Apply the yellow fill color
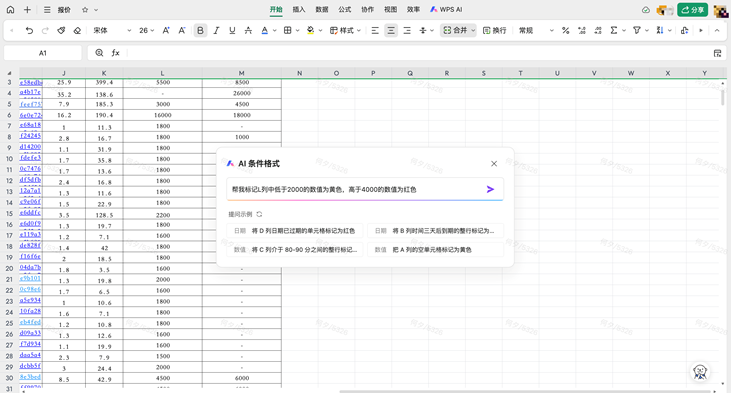 click(310, 30)
